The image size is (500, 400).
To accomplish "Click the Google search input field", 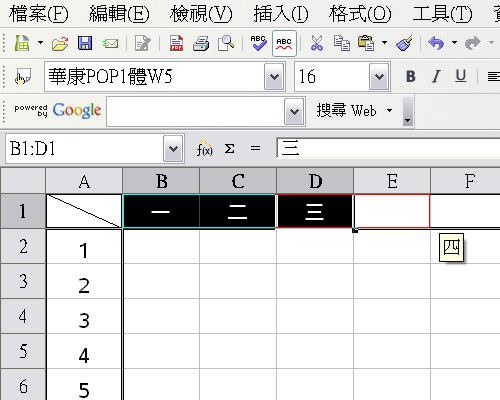I will pyautogui.click(x=196, y=111).
